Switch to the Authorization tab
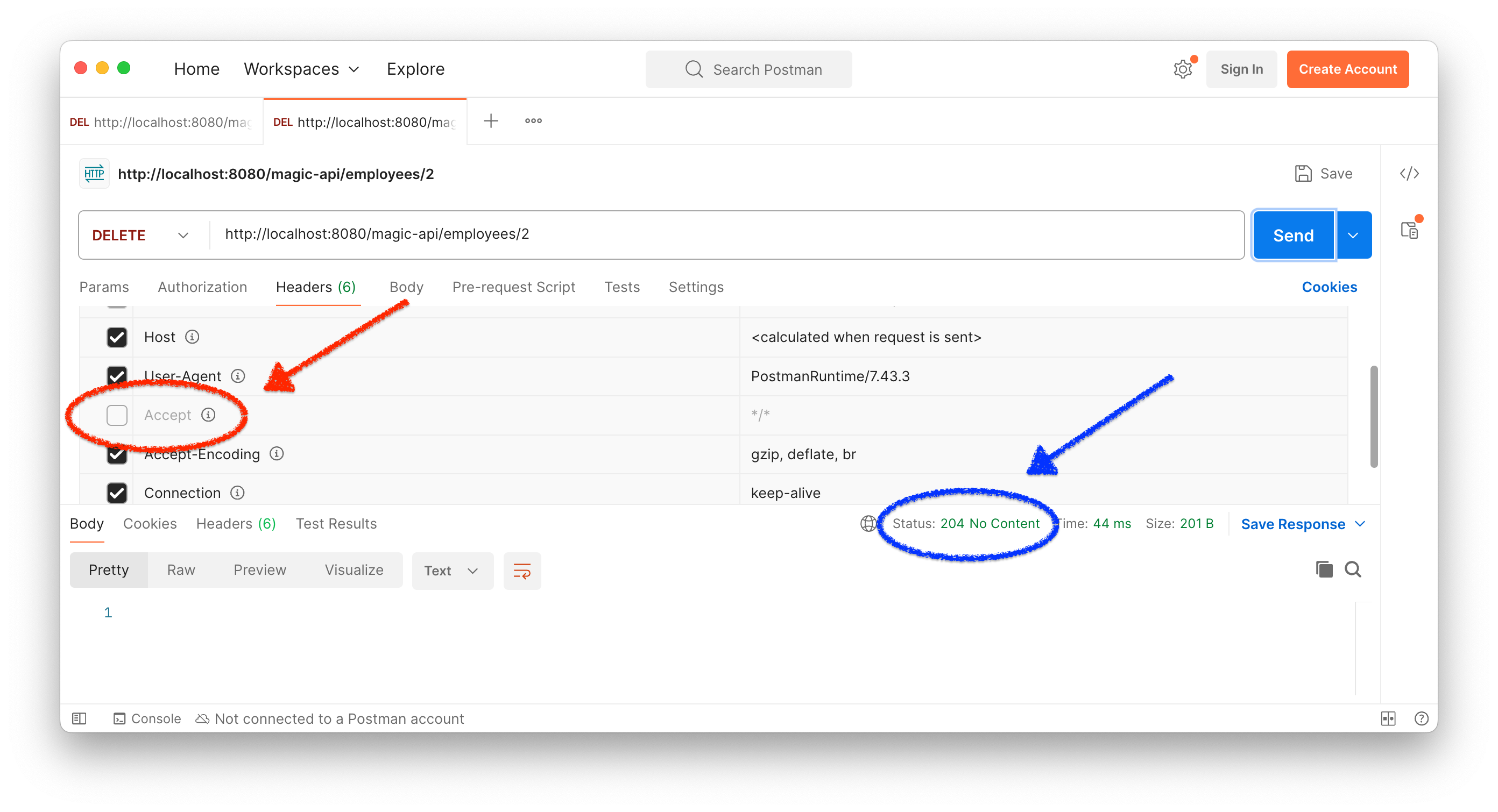 click(x=202, y=287)
